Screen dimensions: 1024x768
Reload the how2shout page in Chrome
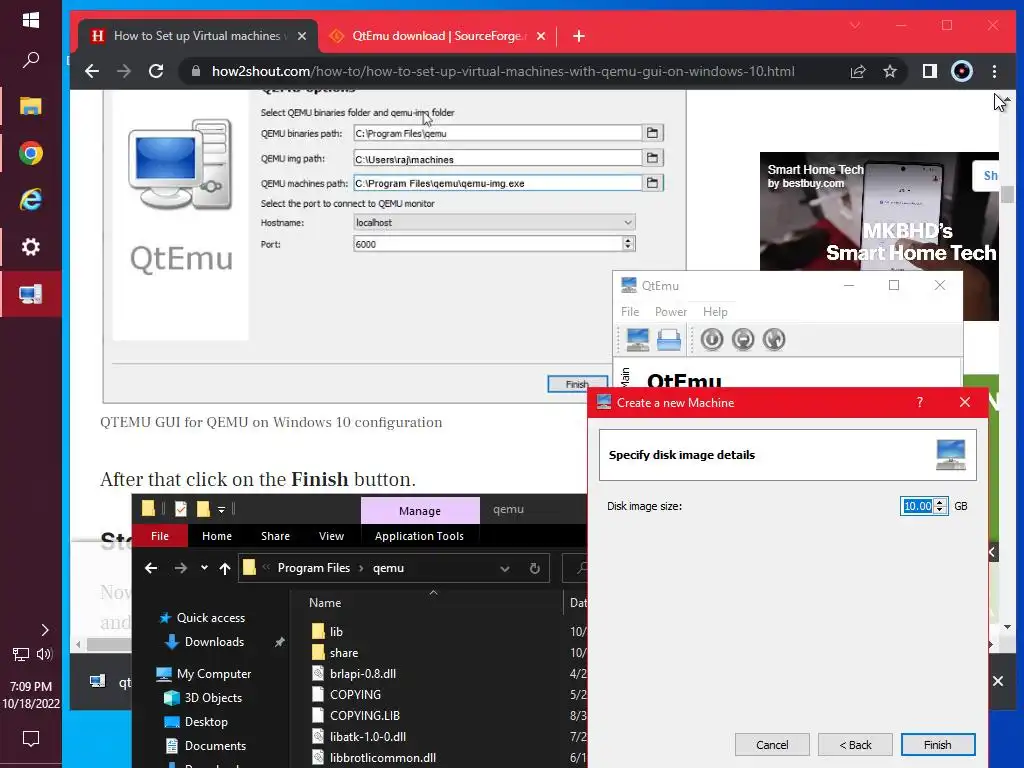pyautogui.click(x=156, y=71)
